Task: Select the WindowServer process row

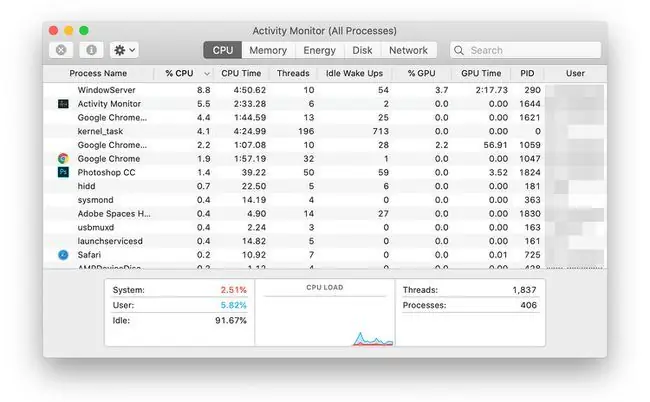Action: point(324,90)
